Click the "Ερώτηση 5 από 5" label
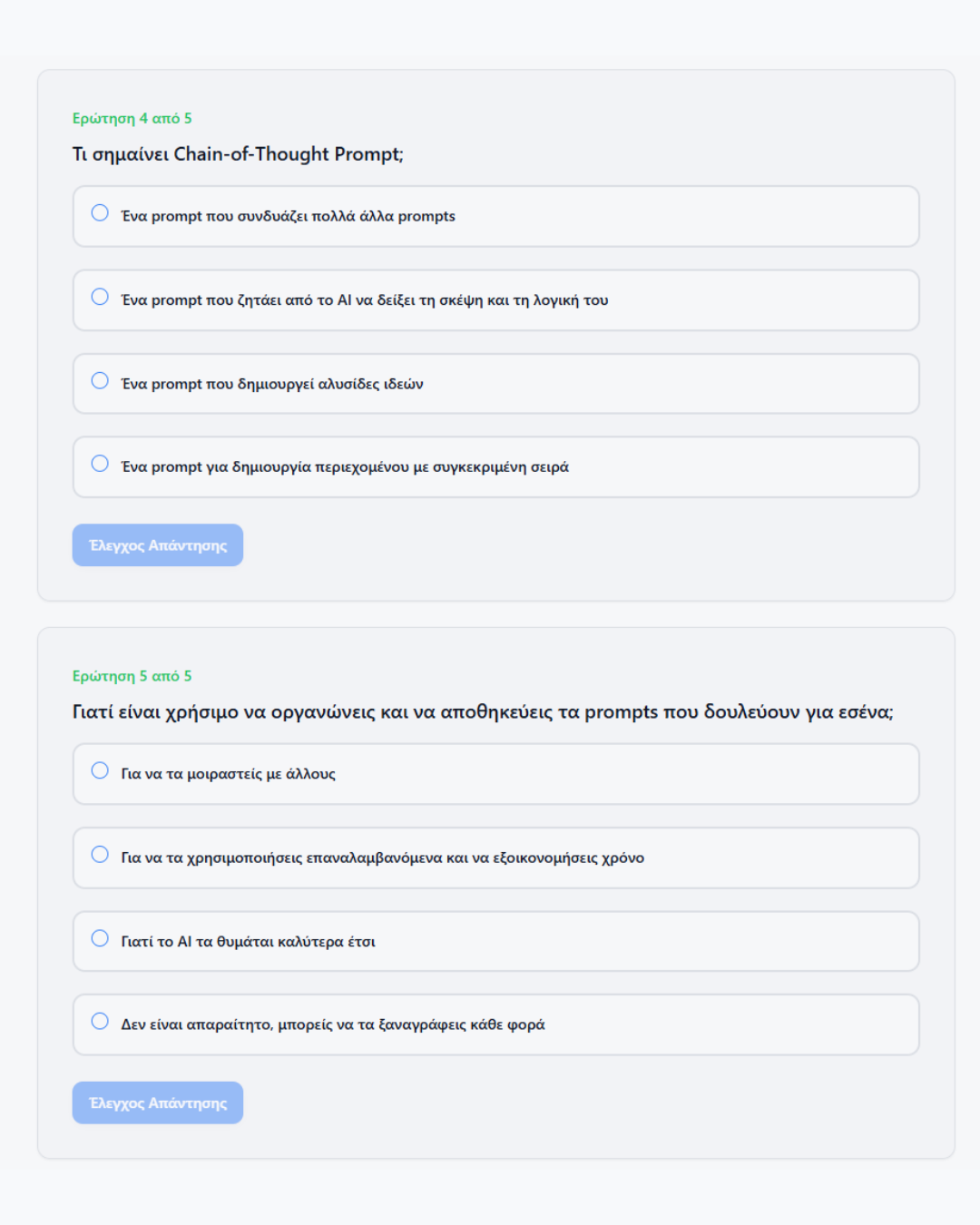The height and width of the screenshot is (1225, 980). [x=132, y=676]
